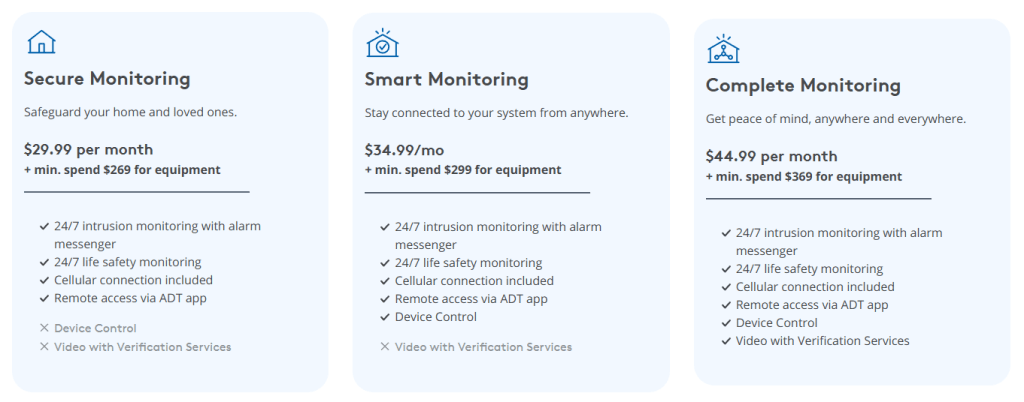Click the Safeguard your home and loved ones tagline

tap(130, 112)
